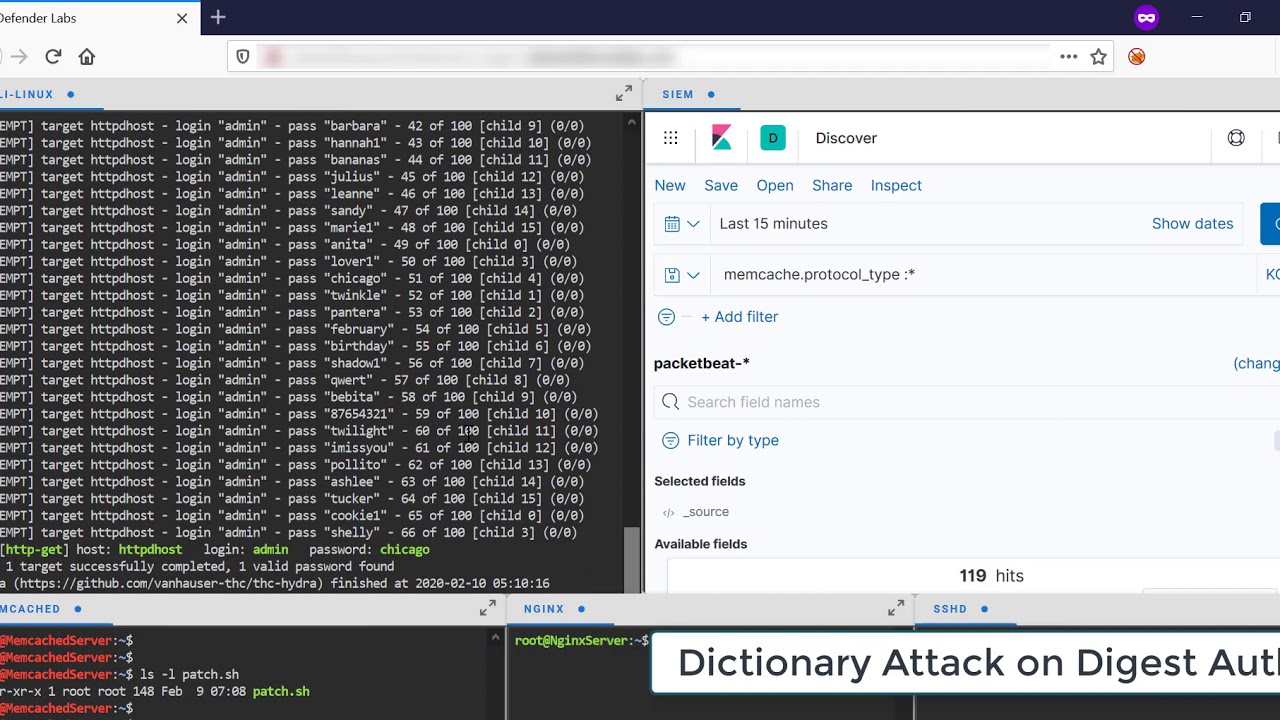Click the packetbeat-* index pattern
The height and width of the screenshot is (720, 1280).
pyautogui.click(x=701, y=364)
